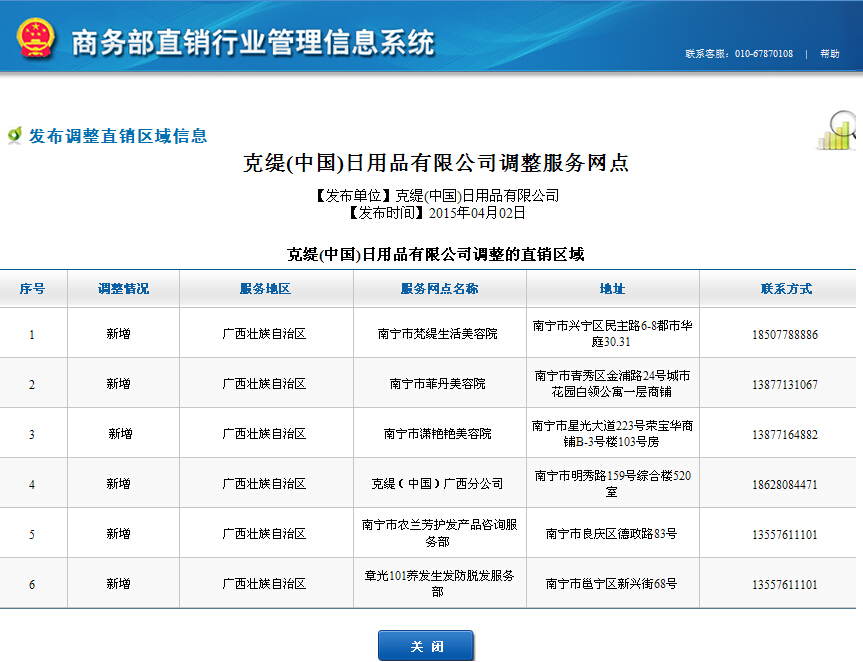The image size is (863, 662).
Task: Click the address 南宁市良庆区德政路83号
Action: coord(611,534)
